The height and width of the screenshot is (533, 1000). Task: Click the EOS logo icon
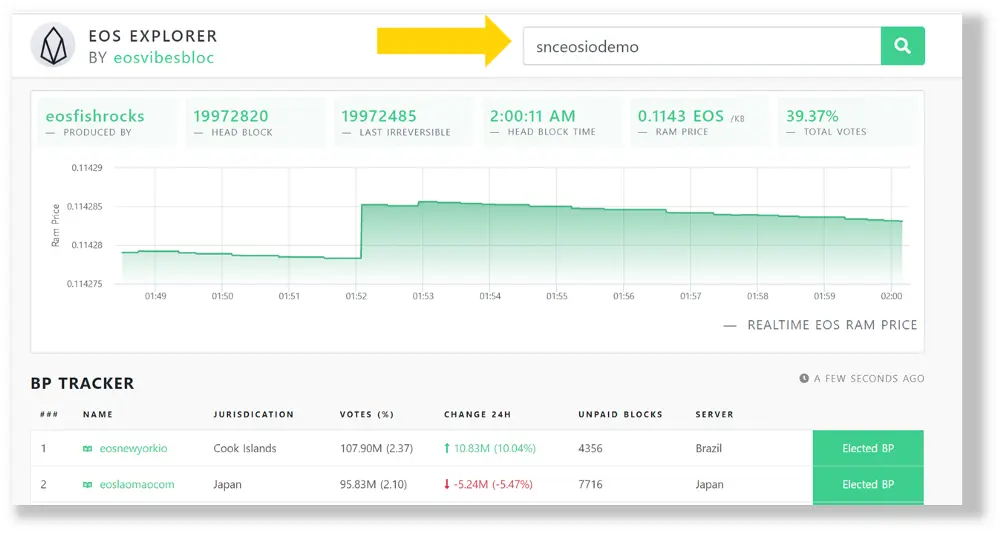coord(54,46)
